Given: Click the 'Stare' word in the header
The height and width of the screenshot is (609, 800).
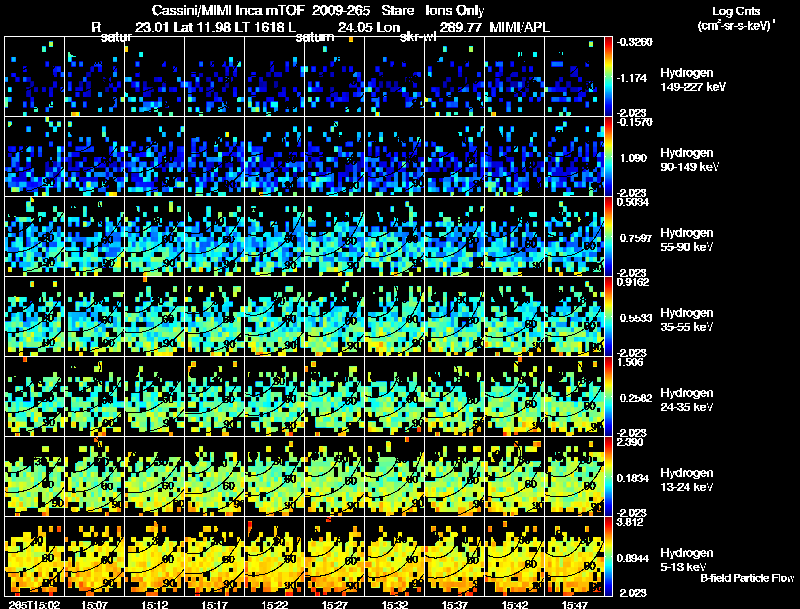Looking at the screenshot, I should (397, 10).
